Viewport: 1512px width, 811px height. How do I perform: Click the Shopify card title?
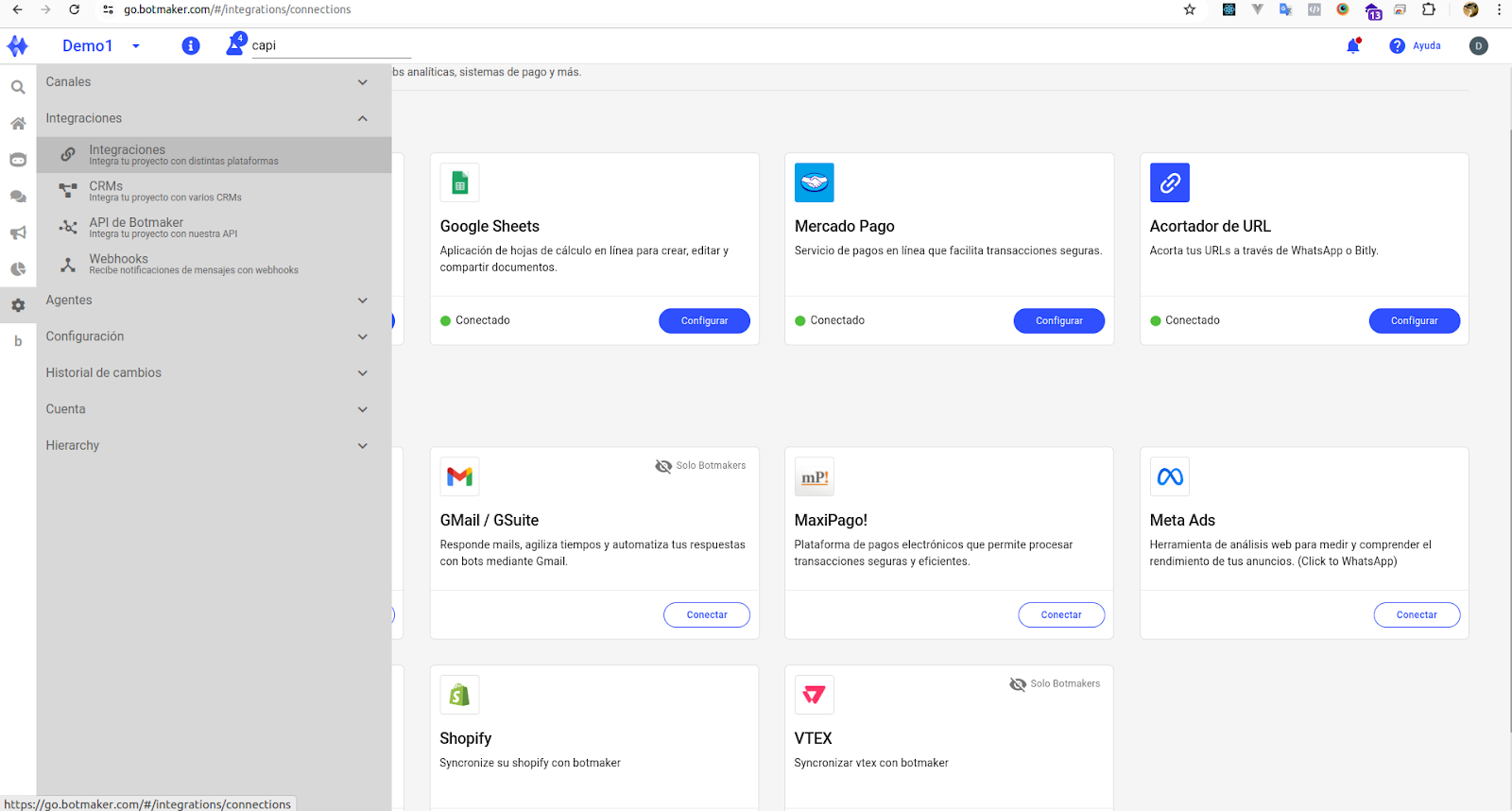466,738
